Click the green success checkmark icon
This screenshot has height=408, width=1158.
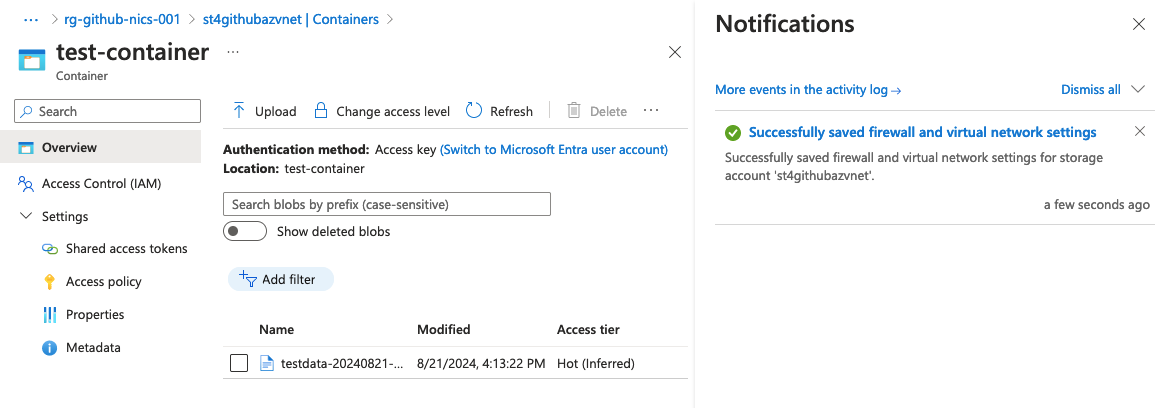pos(733,133)
